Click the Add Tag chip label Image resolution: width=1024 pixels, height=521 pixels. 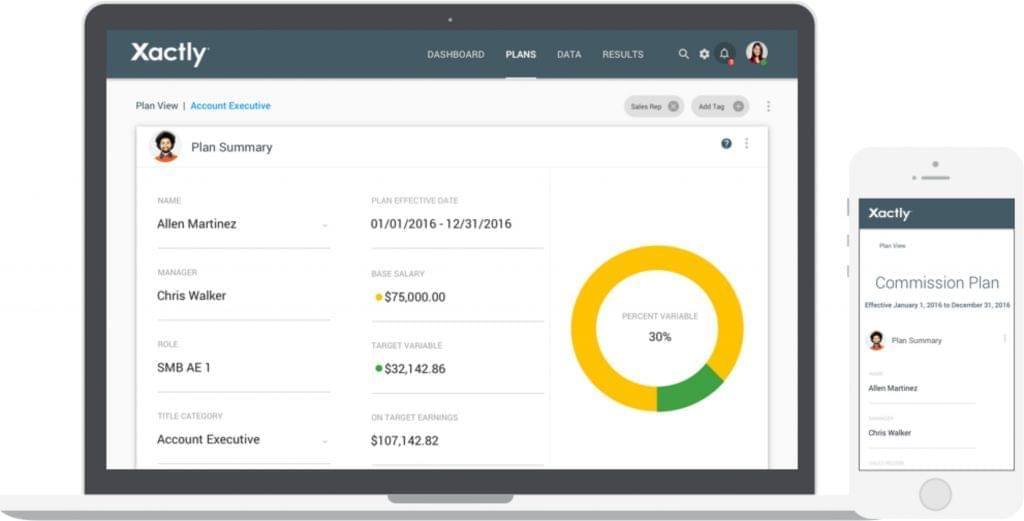click(x=711, y=106)
